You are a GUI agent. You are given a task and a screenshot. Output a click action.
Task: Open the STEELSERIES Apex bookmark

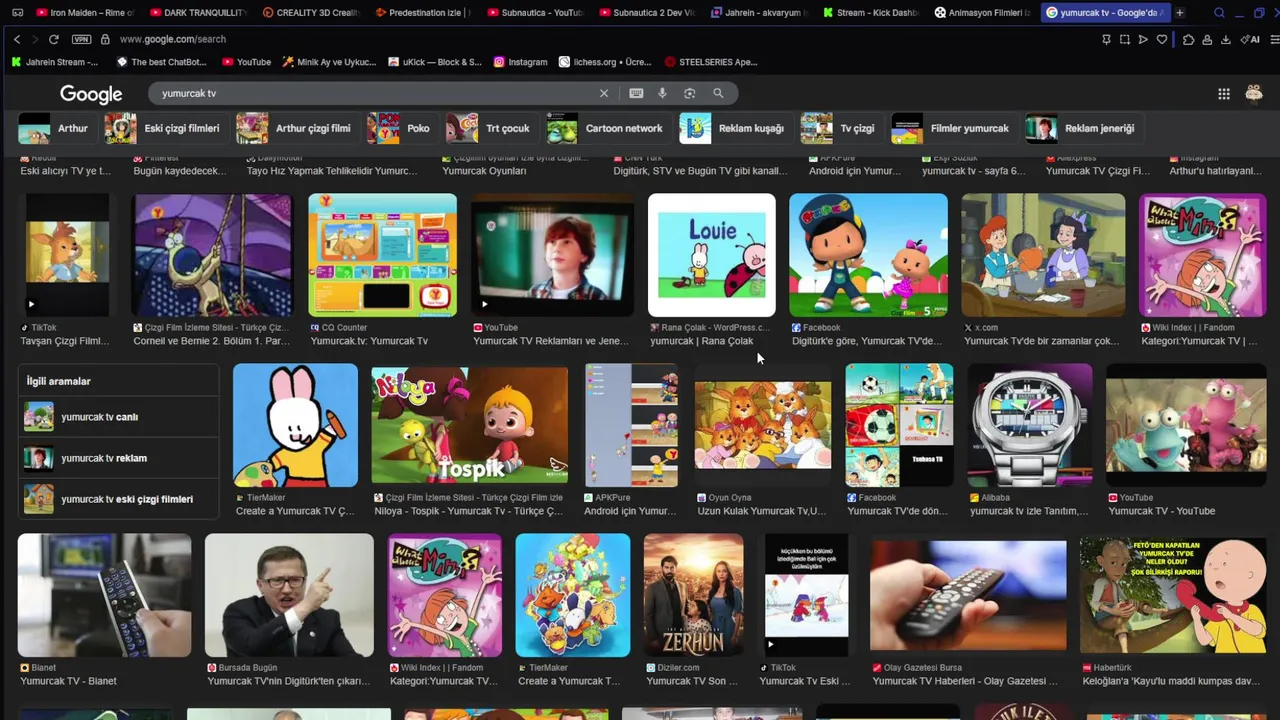tap(711, 62)
